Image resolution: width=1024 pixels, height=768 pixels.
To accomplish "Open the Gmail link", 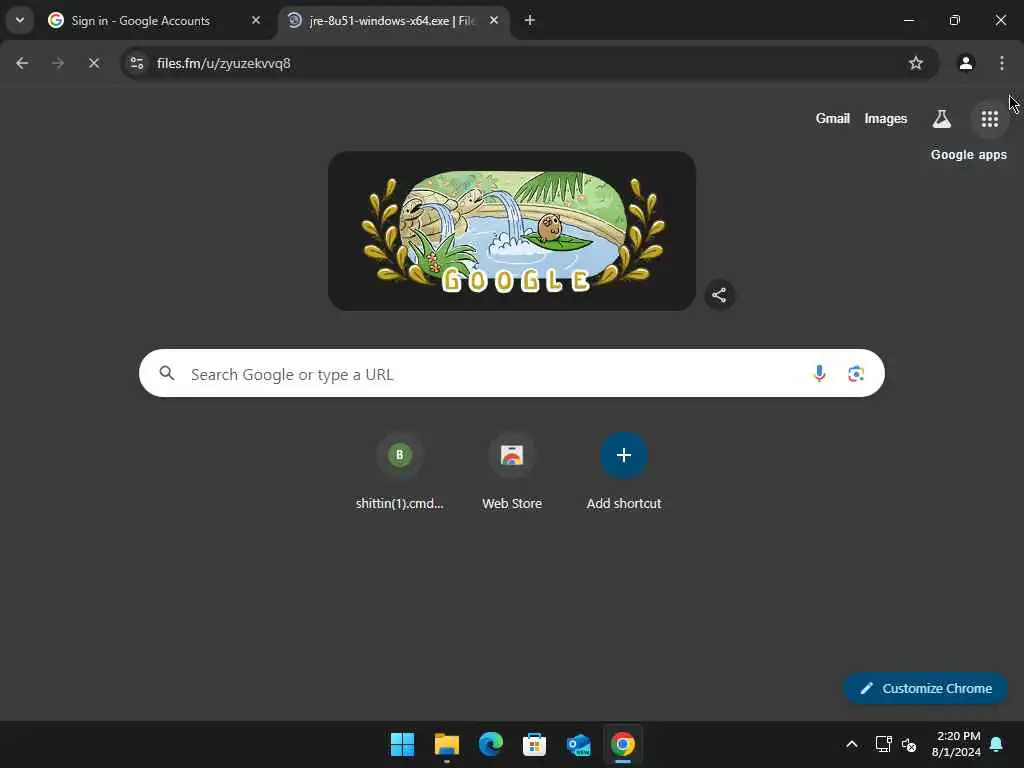I will [833, 119].
